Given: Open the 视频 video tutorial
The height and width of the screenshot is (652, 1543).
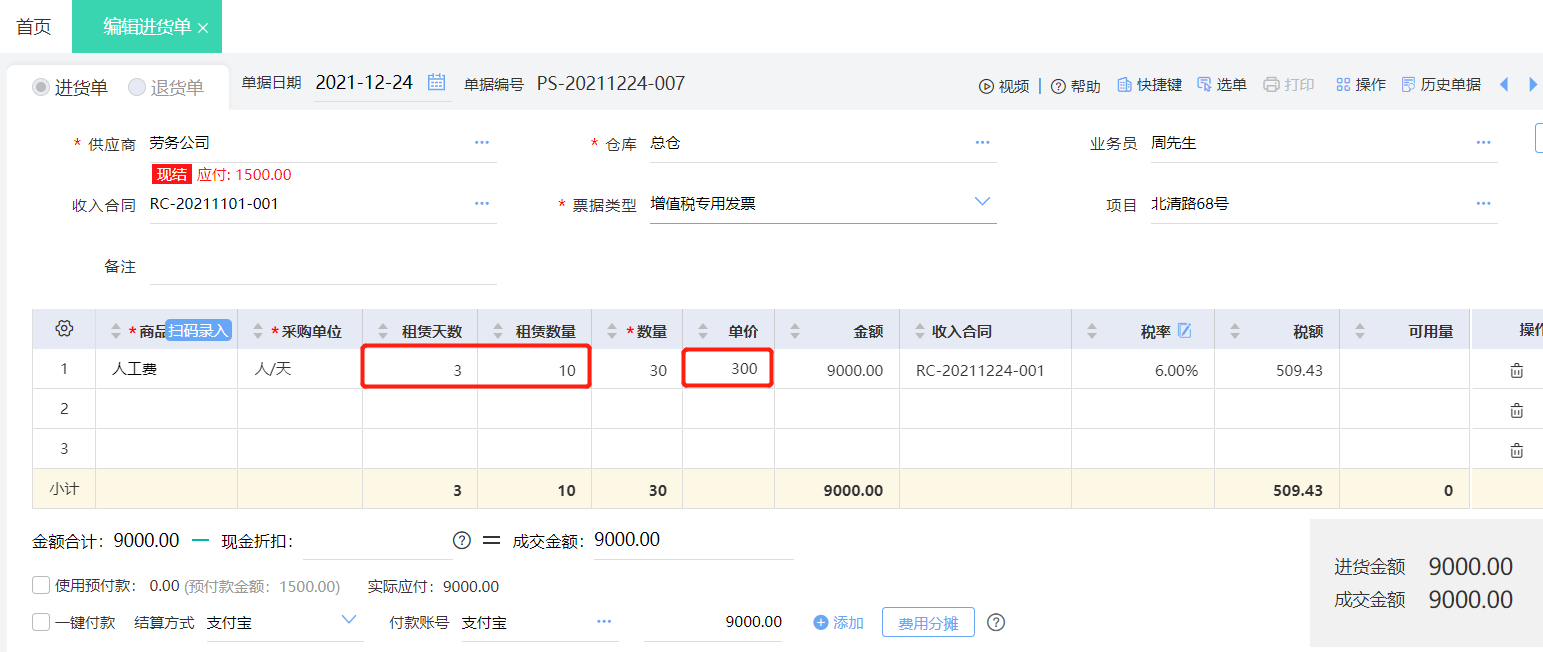Looking at the screenshot, I should point(1004,86).
